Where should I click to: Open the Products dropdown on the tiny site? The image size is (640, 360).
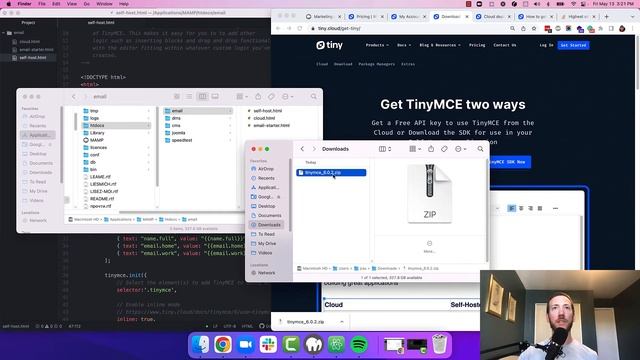coord(377,45)
